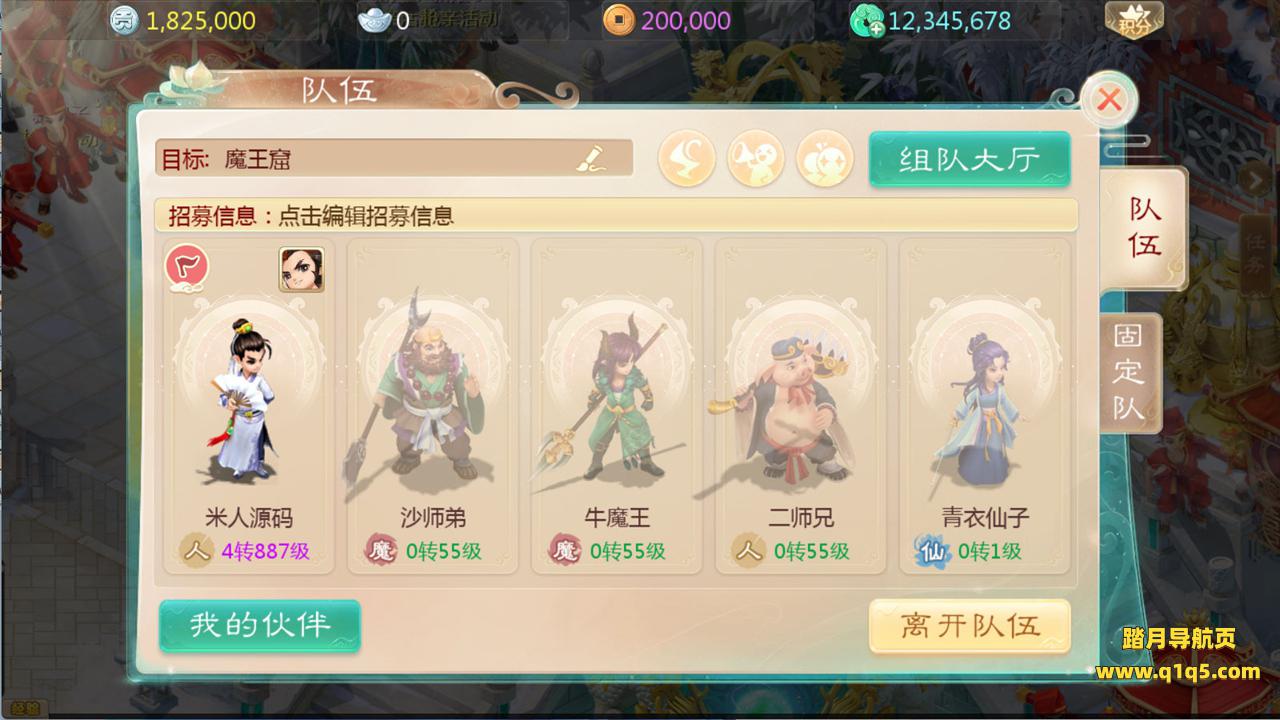Click the first round icon left of 组队大厅
The image size is (1280, 720).
pos(687,159)
